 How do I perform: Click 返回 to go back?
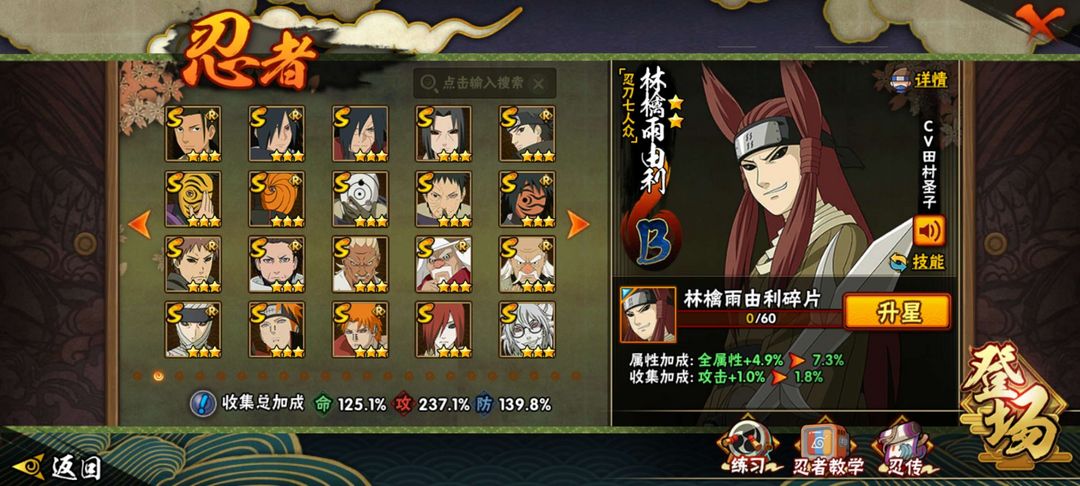58,468
